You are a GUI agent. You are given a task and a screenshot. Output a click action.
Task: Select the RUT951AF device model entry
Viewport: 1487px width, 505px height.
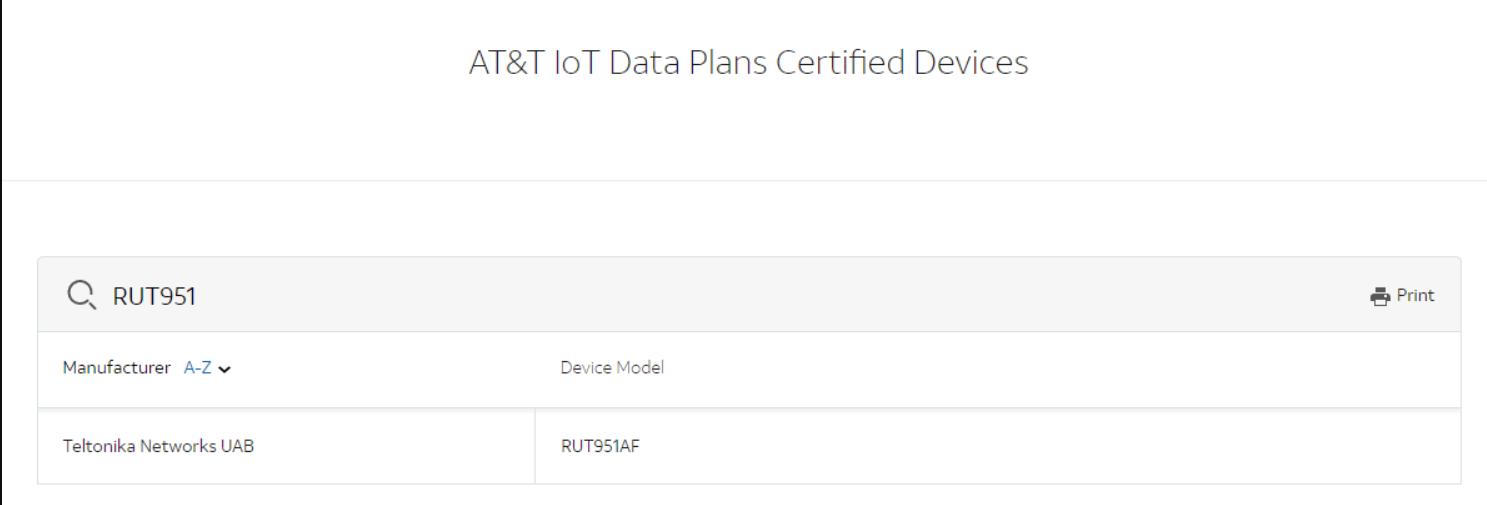pos(600,446)
